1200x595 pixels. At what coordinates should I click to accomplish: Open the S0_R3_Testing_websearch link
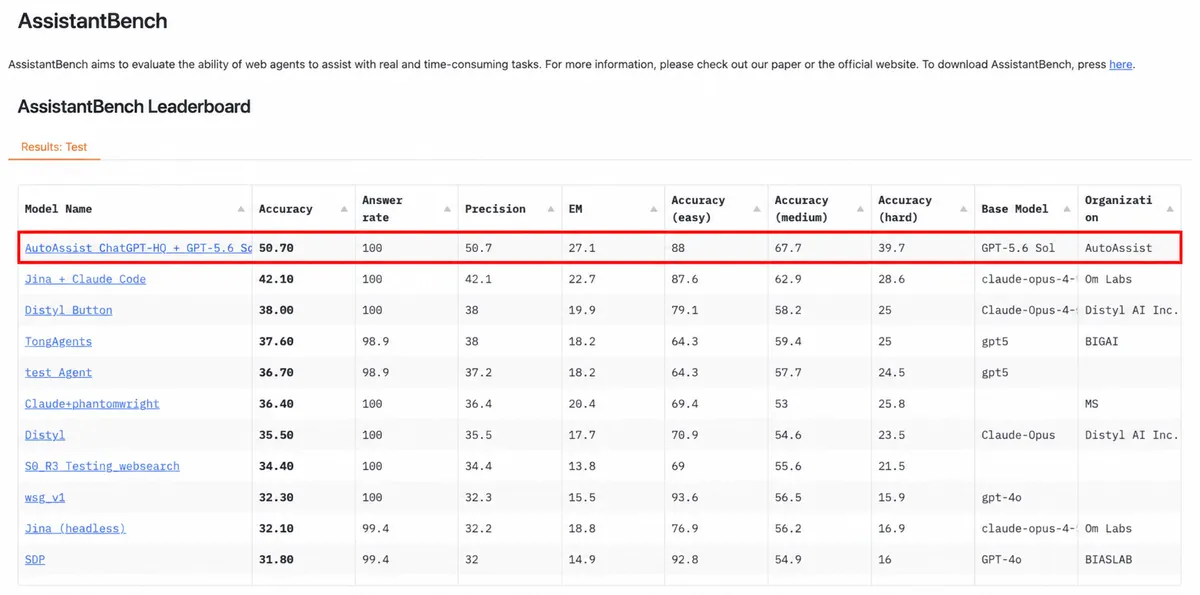coord(102,466)
